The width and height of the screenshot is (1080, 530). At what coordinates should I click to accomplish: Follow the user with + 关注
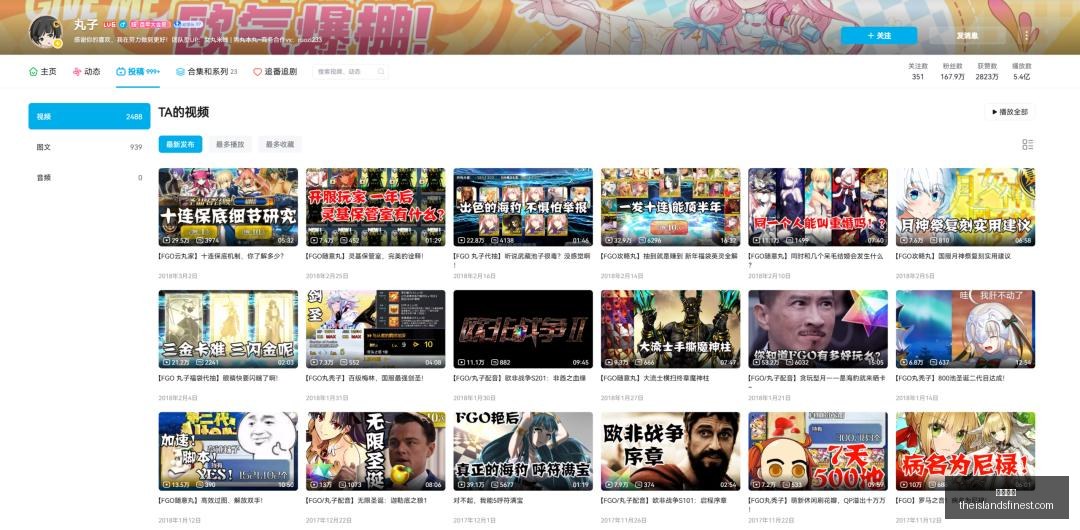coord(878,35)
